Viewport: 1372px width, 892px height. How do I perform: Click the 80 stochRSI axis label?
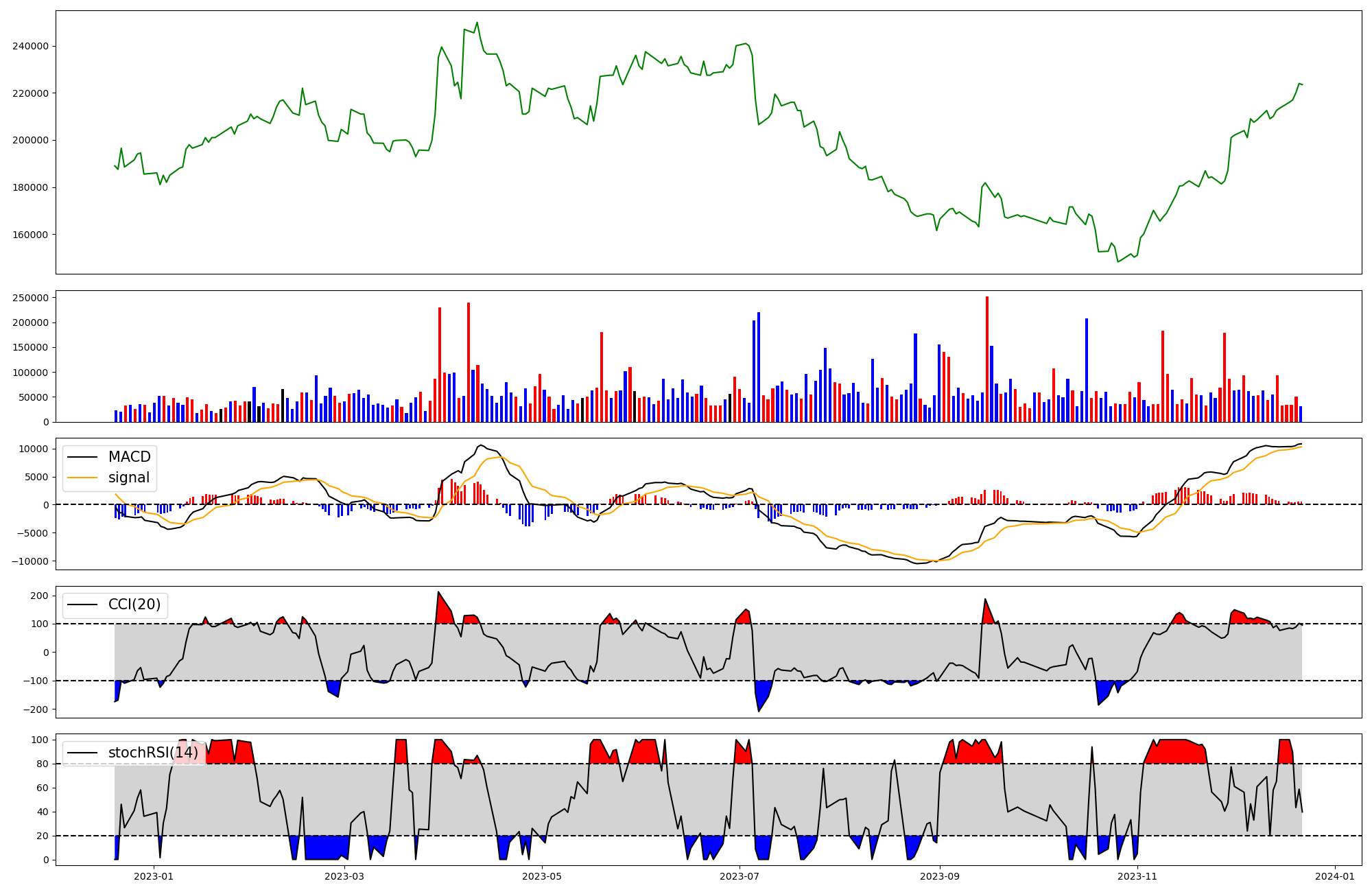(43, 764)
